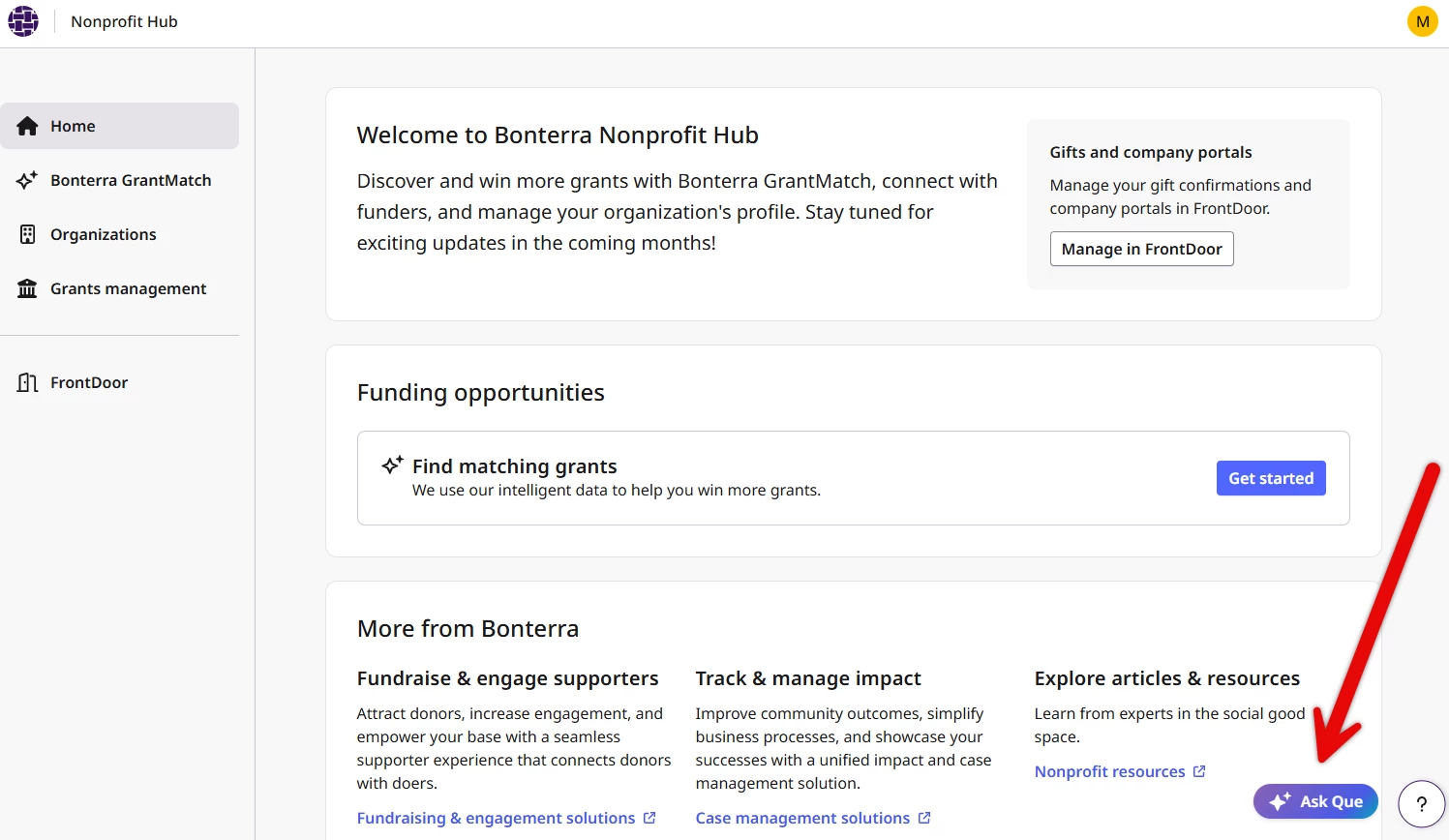
Task: Select Organizations in the sidebar
Action: tap(119, 234)
